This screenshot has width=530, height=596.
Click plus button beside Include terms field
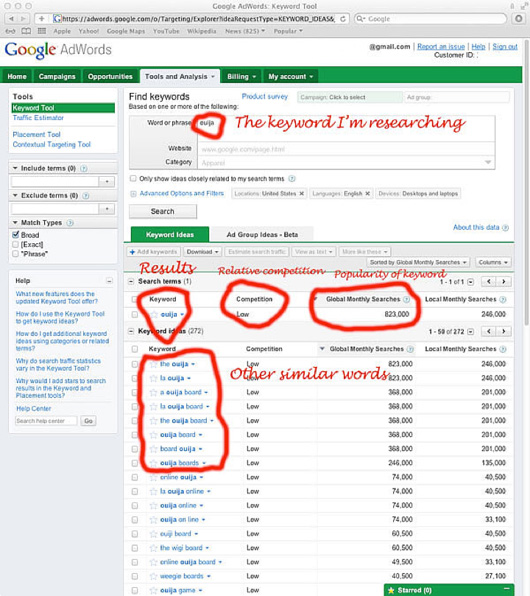pos(107,182)
